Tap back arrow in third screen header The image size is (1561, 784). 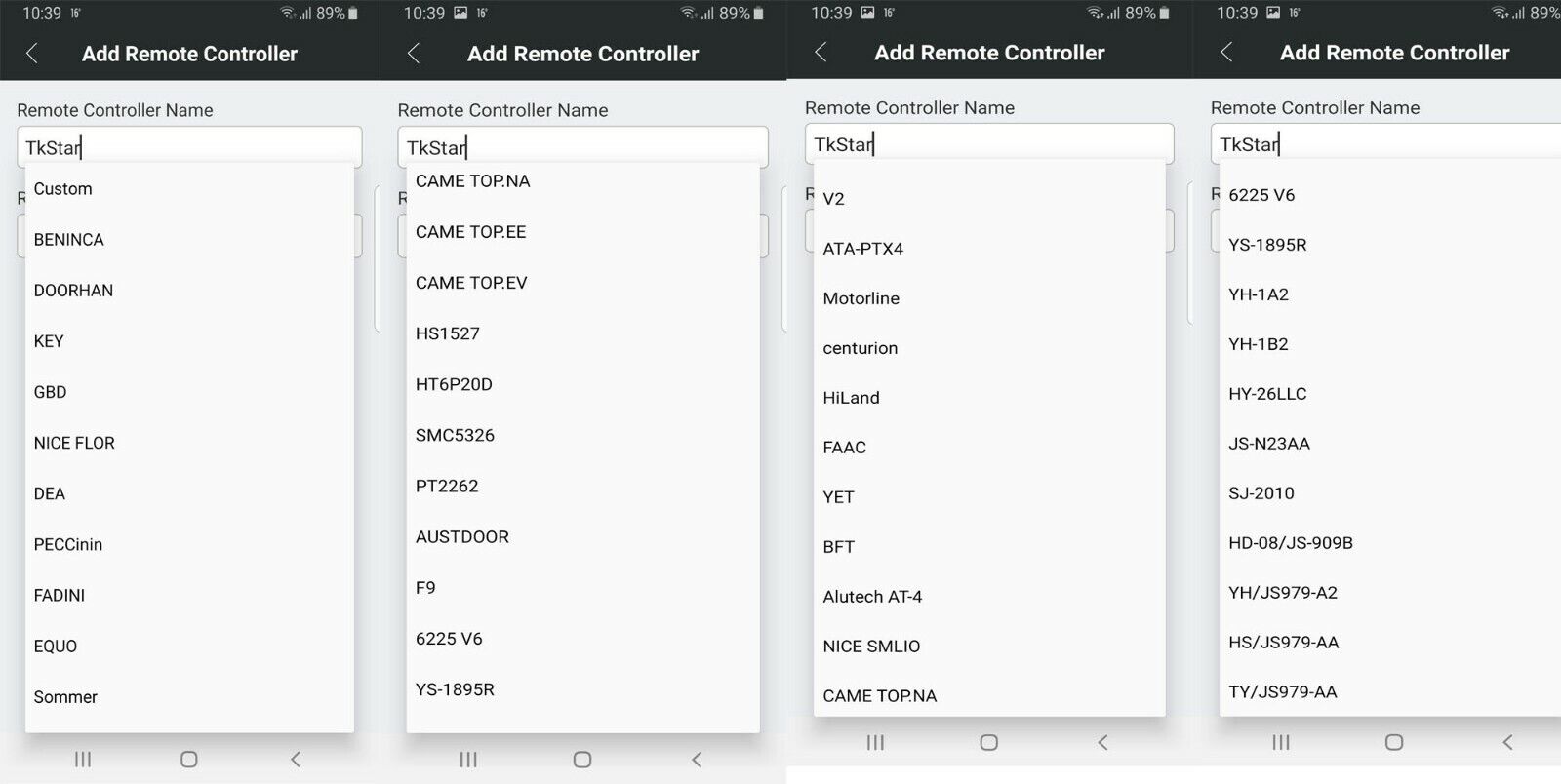821,52
